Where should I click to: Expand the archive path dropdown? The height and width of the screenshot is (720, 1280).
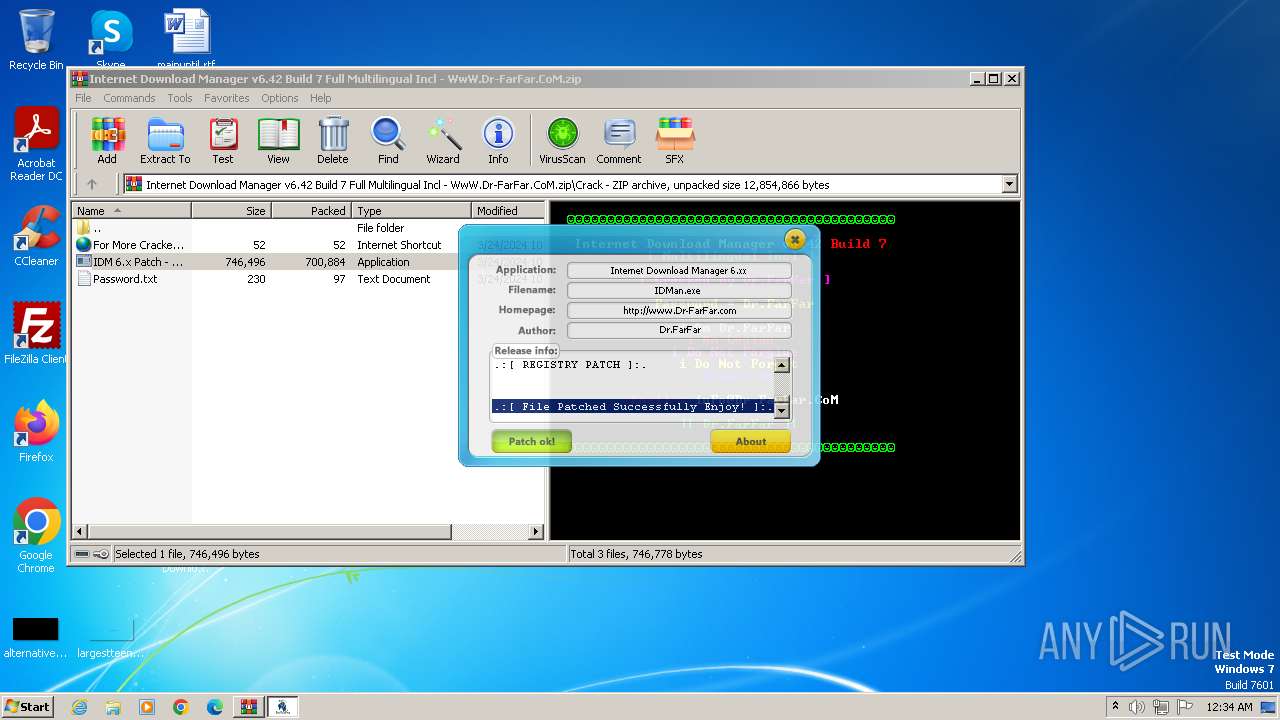tap(1009, 184)
